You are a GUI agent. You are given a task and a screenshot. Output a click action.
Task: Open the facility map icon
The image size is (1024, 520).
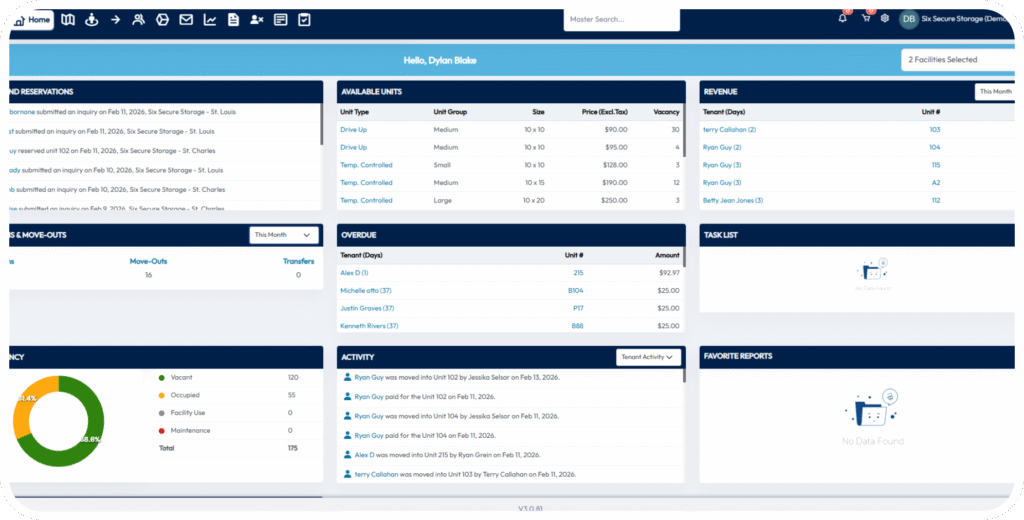tap(68, 20)
